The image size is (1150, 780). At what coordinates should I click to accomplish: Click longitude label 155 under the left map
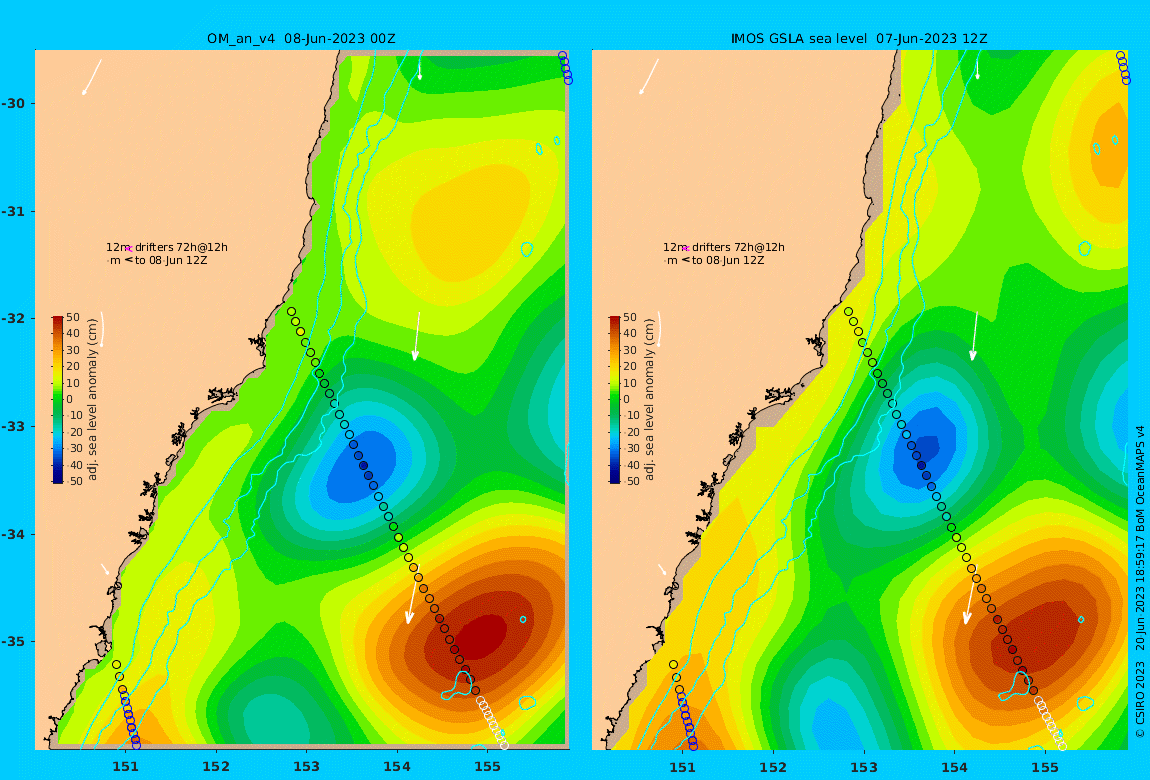tap(487, 767)
